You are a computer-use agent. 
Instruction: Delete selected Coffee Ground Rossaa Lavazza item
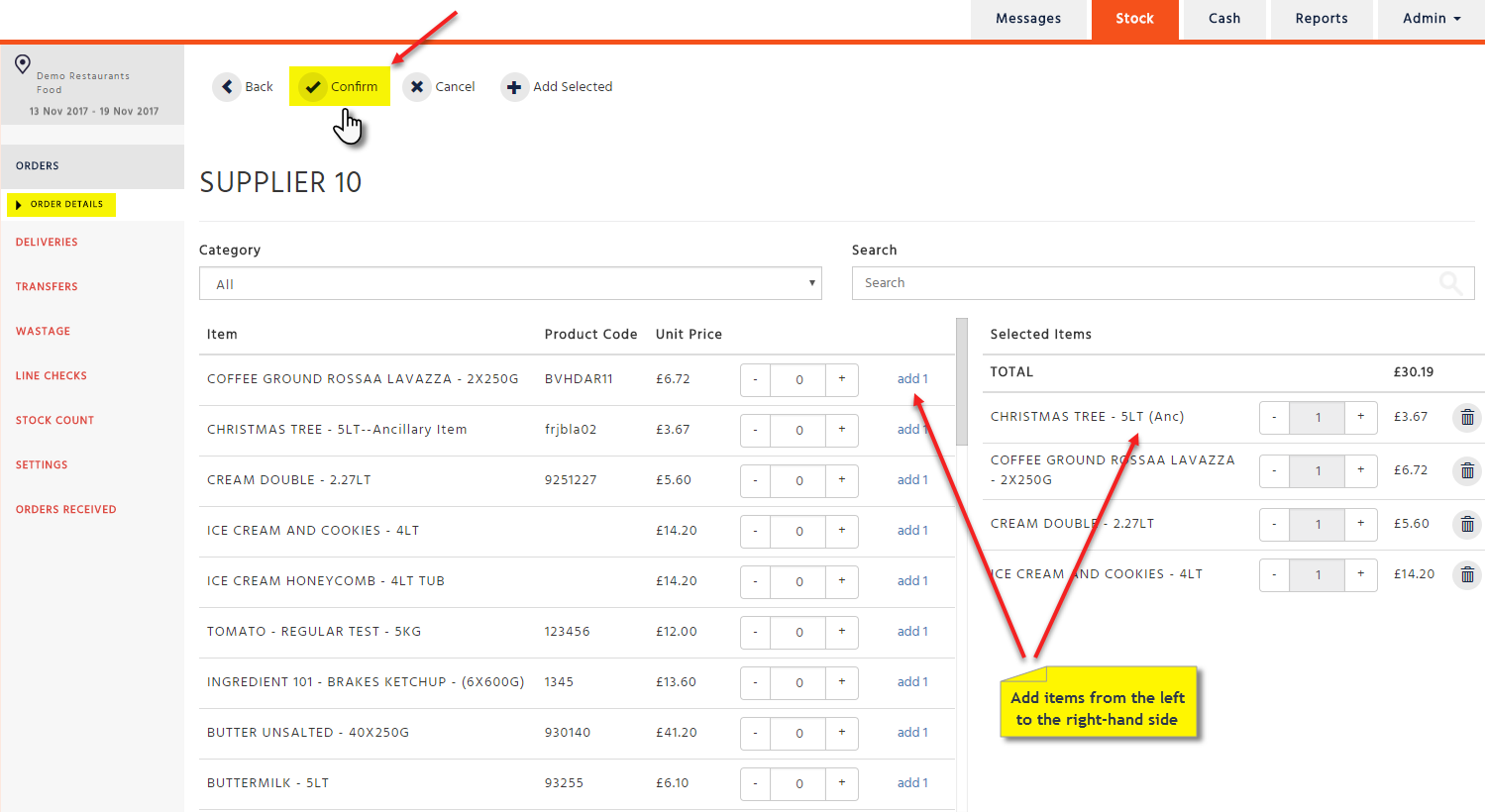coord(1467,471)
